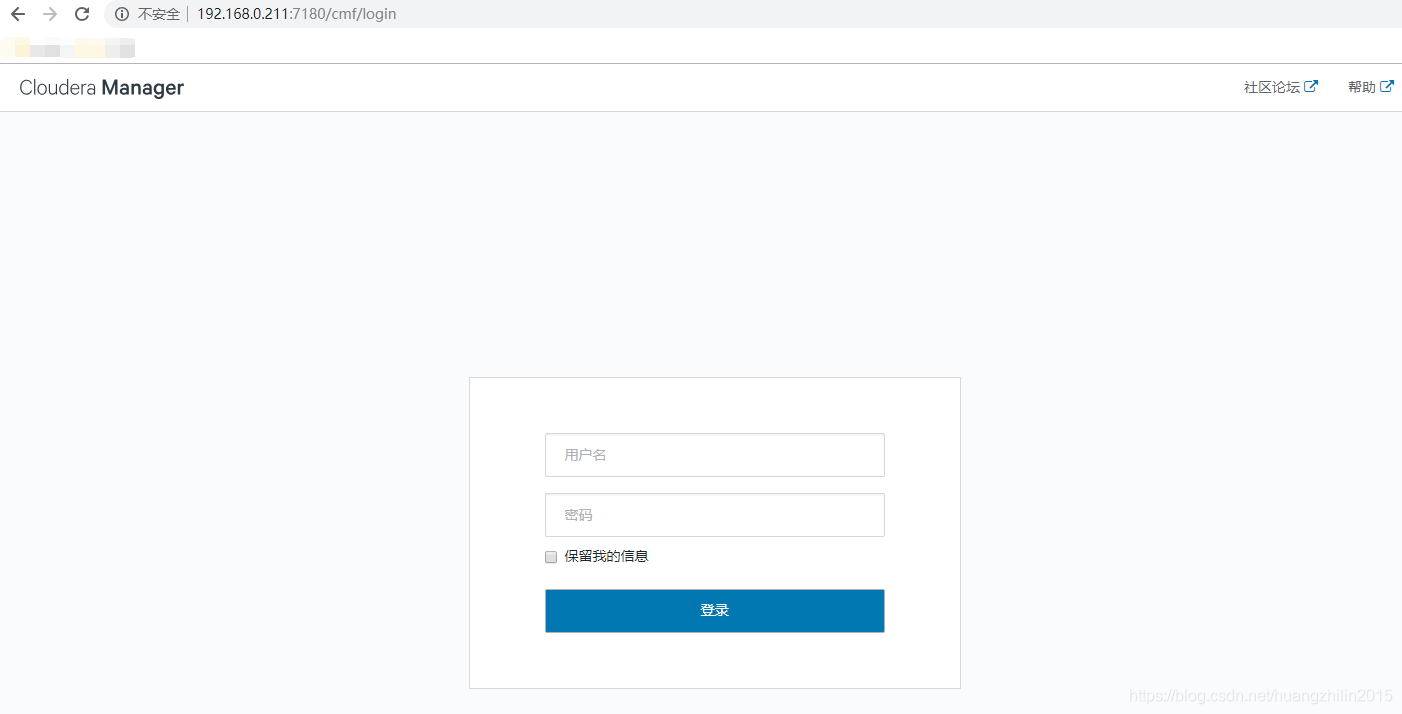Viewport: 1402px width, 714px height.
Task: Click the browser back arrow
Action: (18, 14)
